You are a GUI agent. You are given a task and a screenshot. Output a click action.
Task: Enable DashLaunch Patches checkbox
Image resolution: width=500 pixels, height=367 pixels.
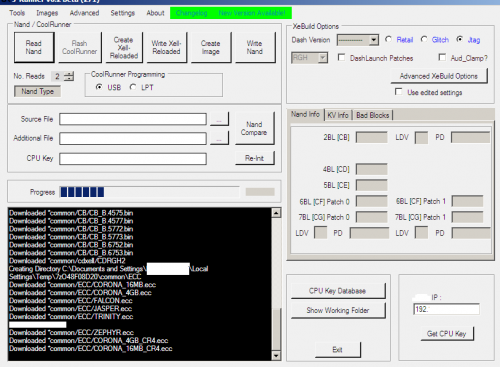pyautogui.click(x=341, y=58)
